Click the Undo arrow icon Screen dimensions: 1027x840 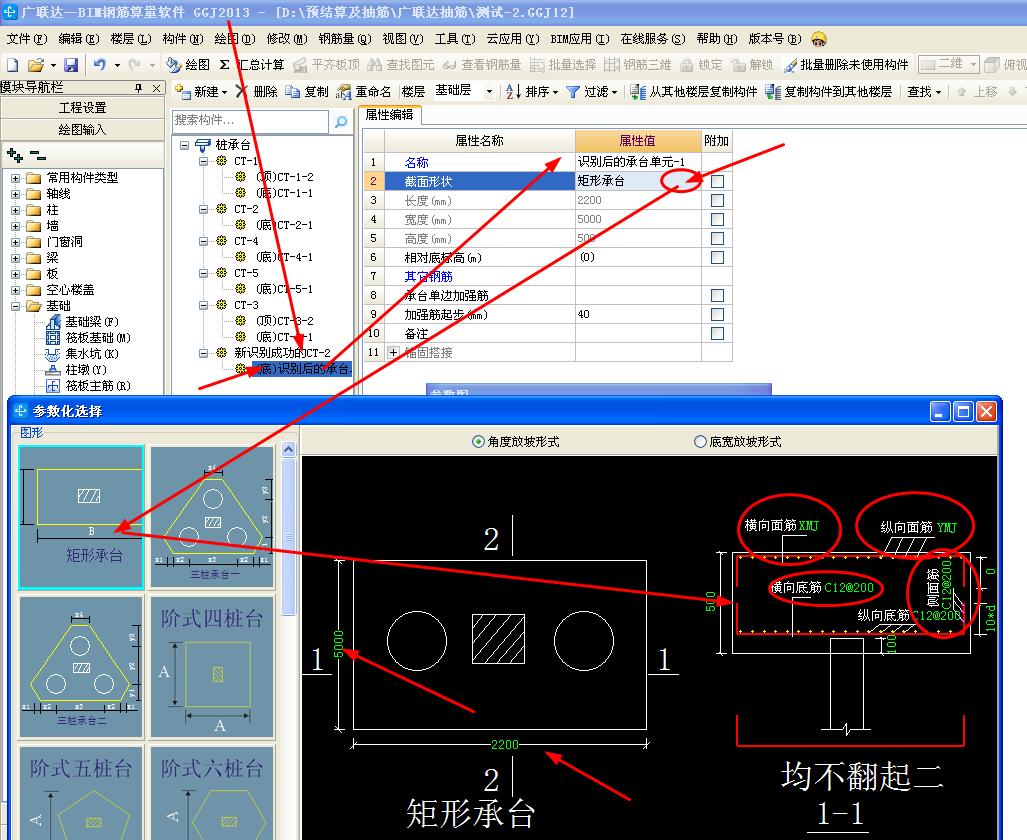(x=100, y=64)
